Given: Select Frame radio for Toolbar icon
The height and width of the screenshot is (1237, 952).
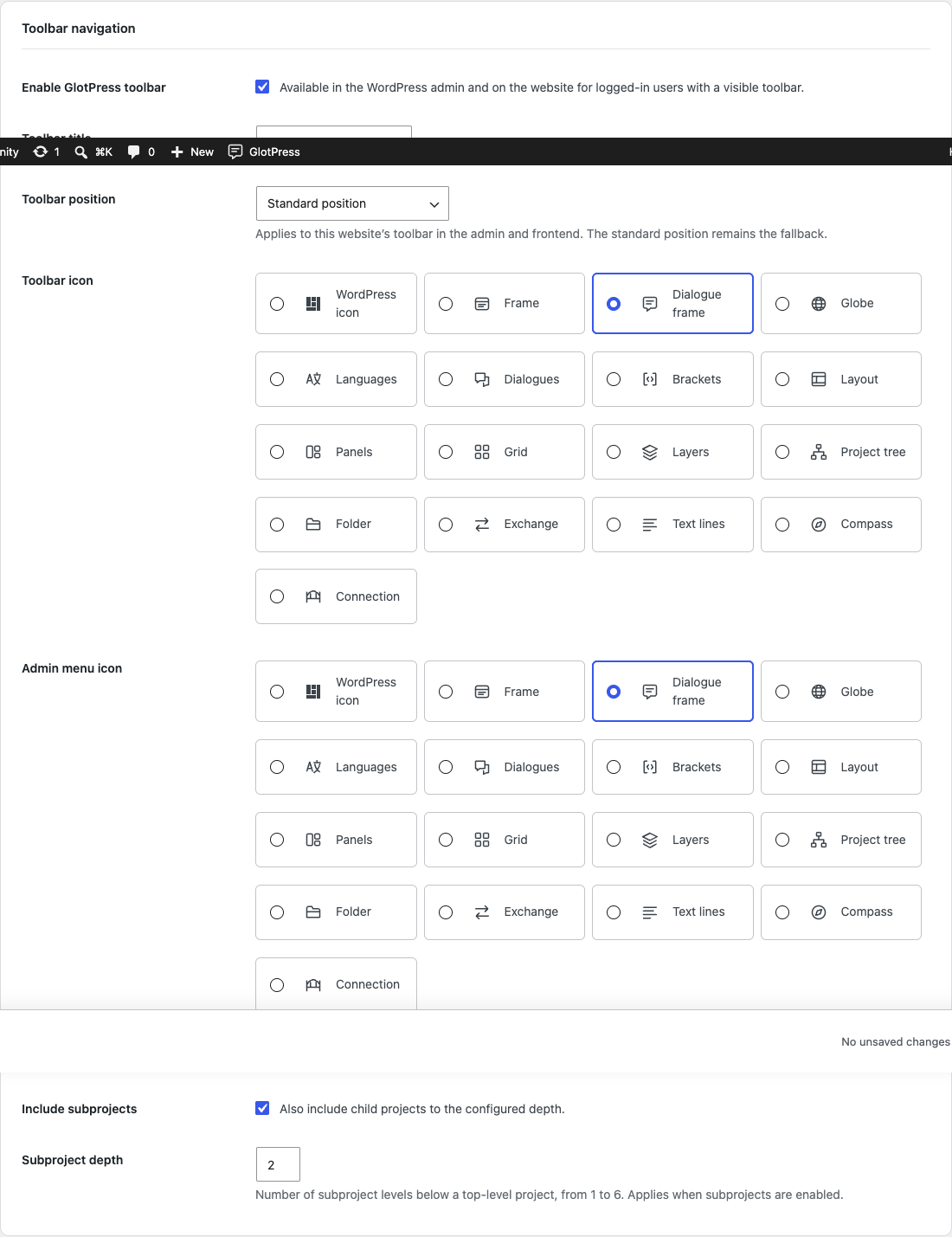Looking at the screenshot, I should 446,304.
